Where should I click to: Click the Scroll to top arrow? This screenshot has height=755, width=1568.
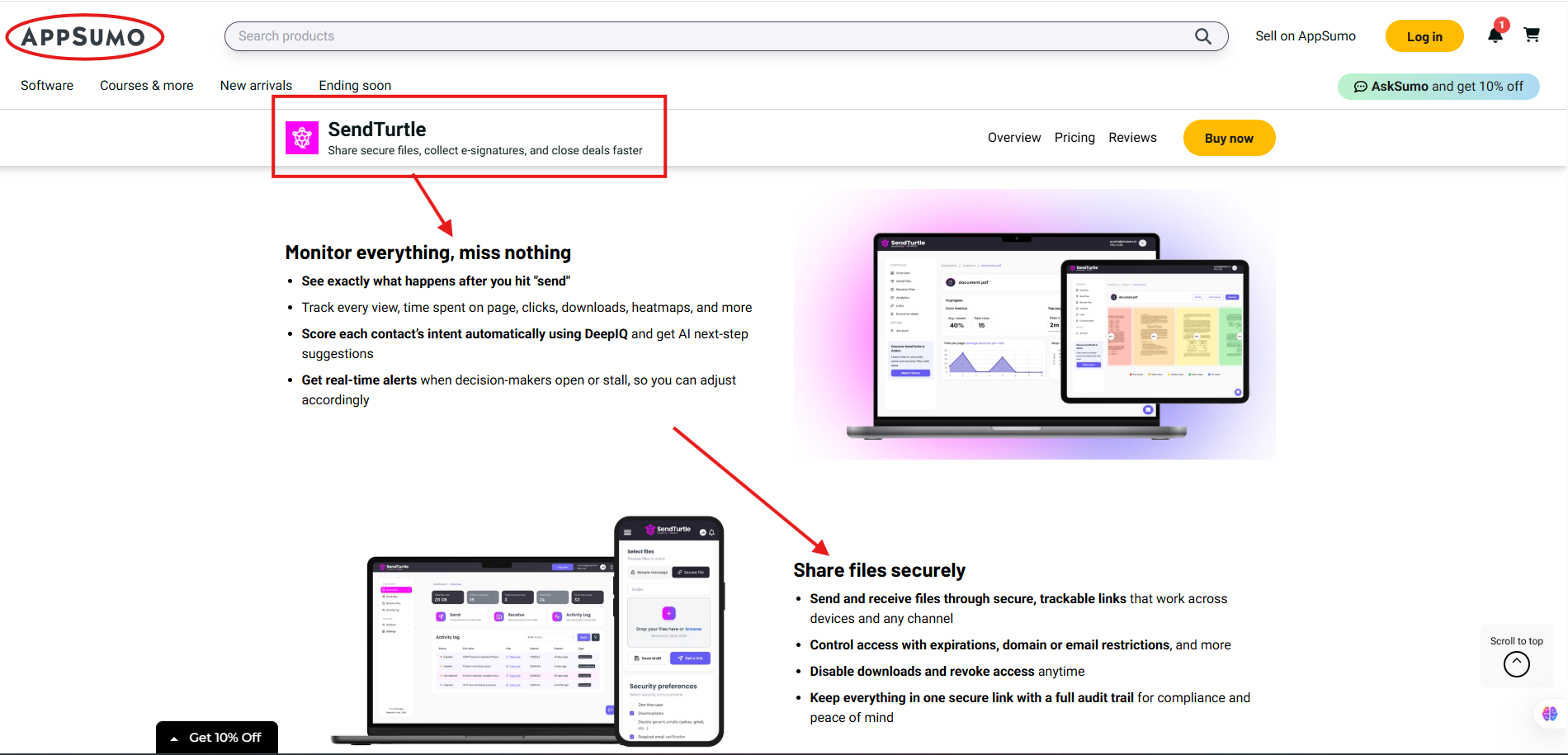click(x=1516, y=664)
